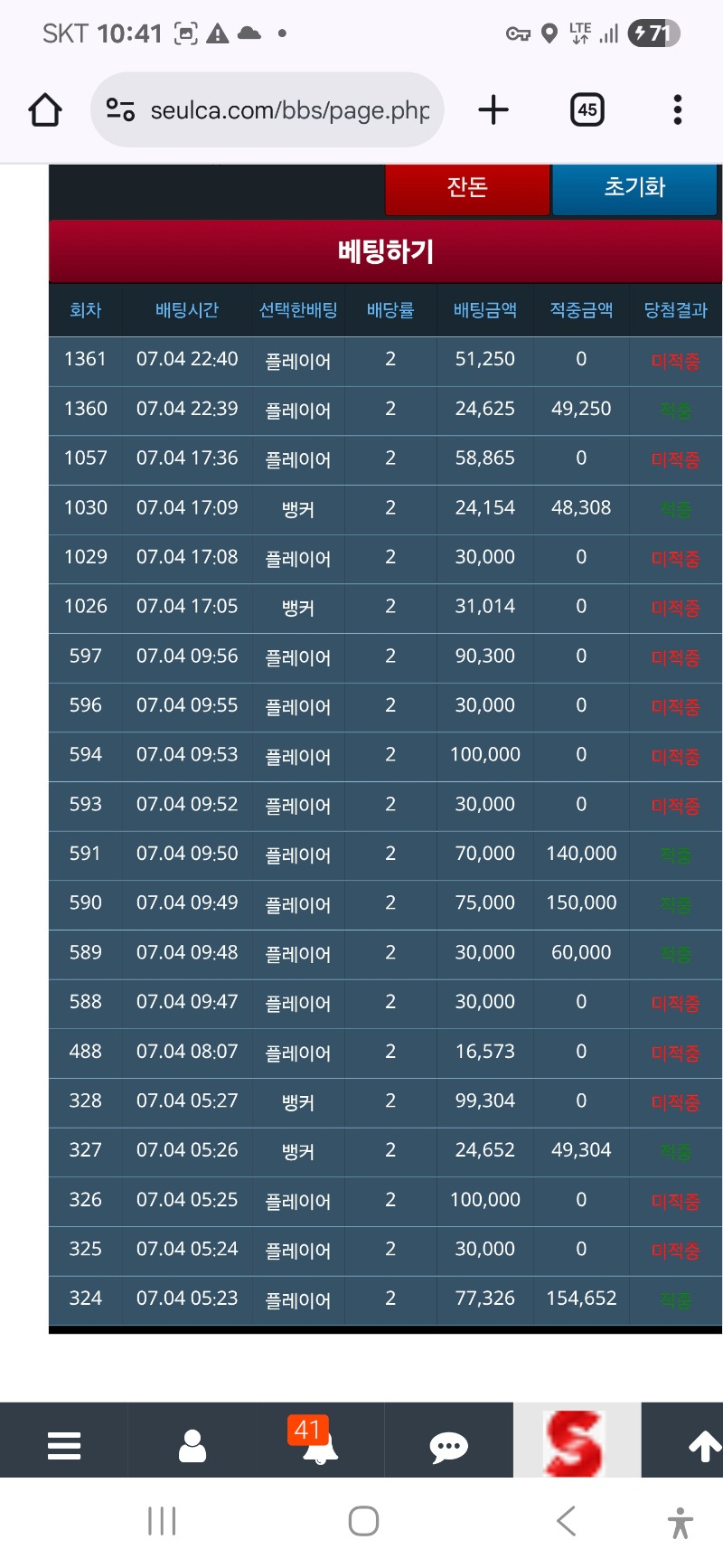
Task: Click bet time 07.04 05:24
Action: (x=187, y=1250)
